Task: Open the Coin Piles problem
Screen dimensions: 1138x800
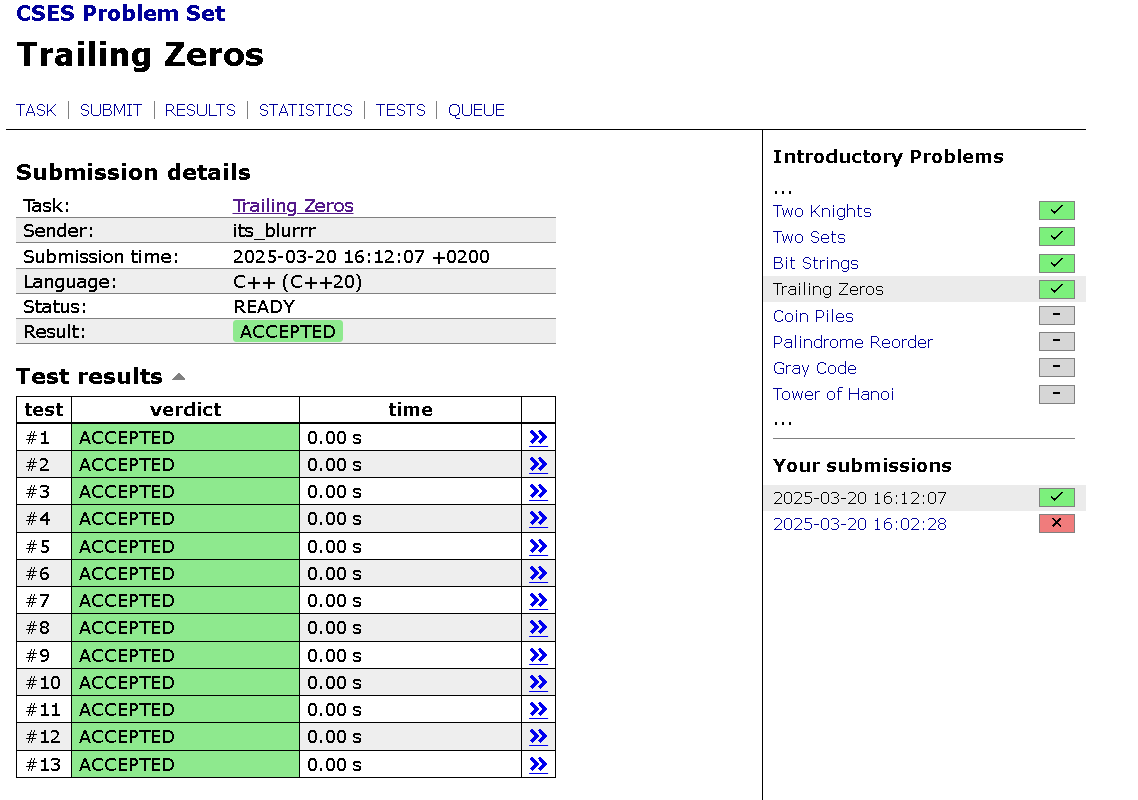Action: pyautogui.click(x=814, y=317)
